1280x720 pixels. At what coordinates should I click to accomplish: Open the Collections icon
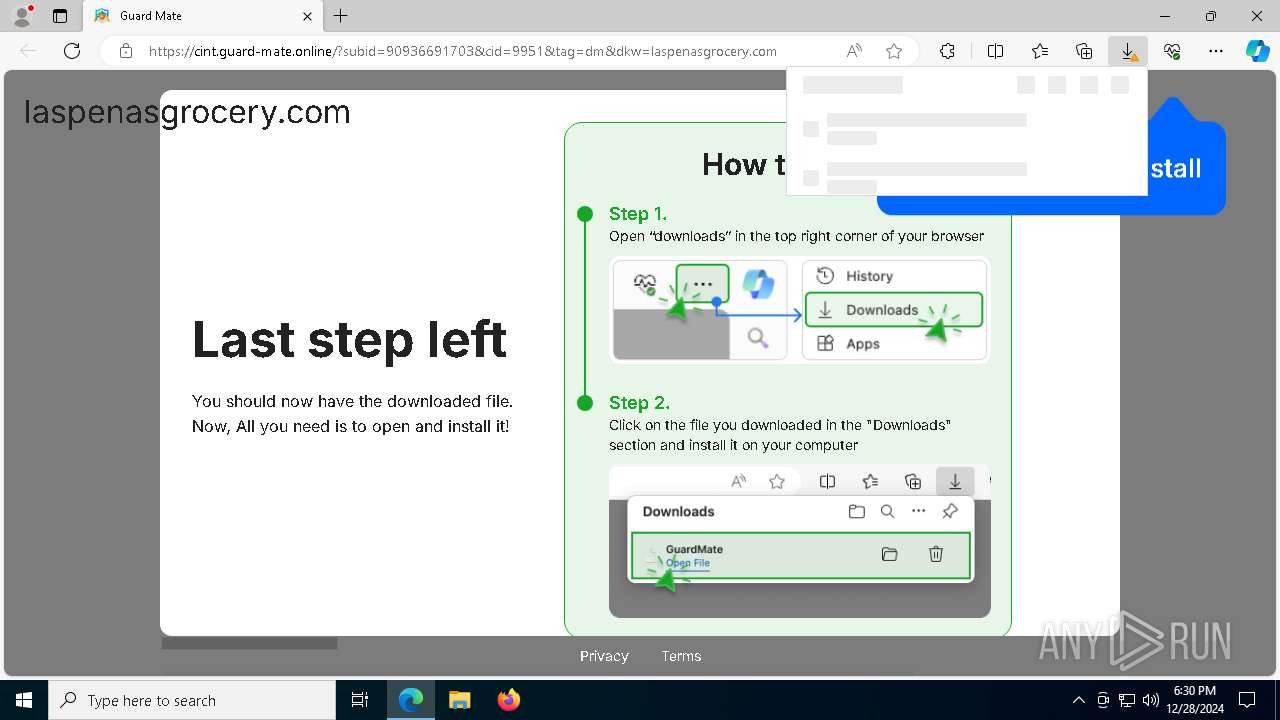[x=1084, y=51]
